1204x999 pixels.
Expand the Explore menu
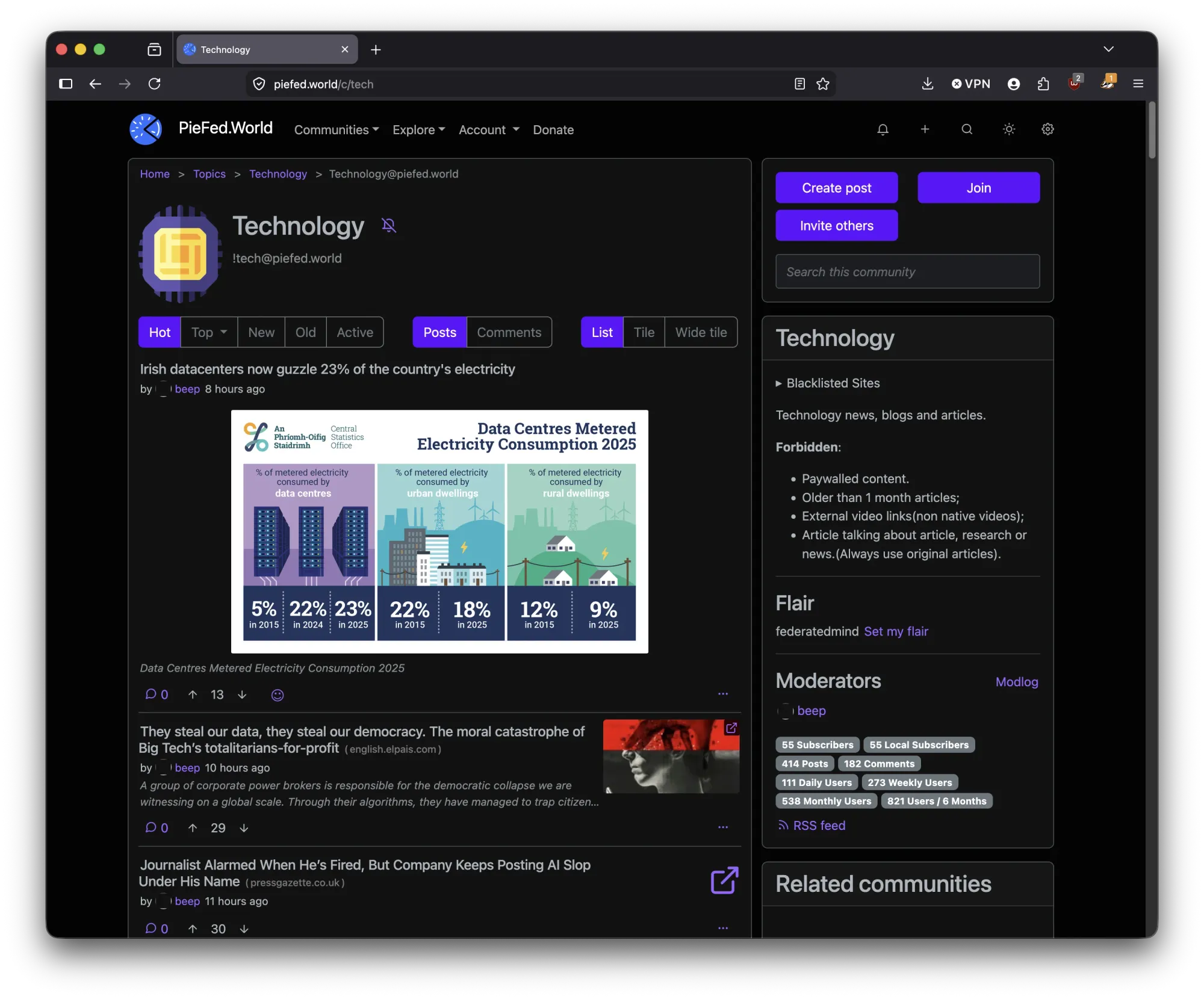418,130
